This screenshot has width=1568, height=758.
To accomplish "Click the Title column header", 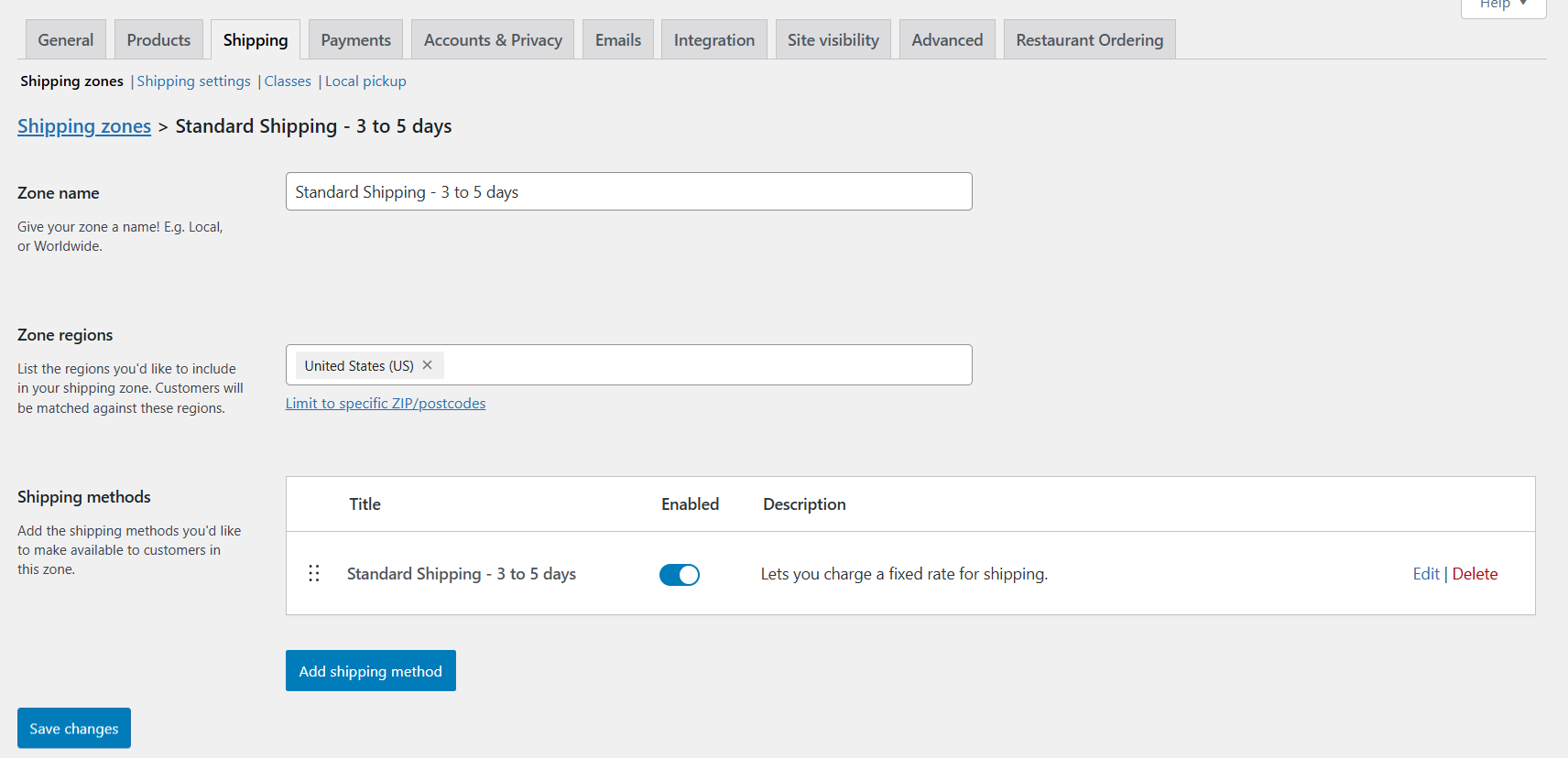I will [x=365, y=504].
